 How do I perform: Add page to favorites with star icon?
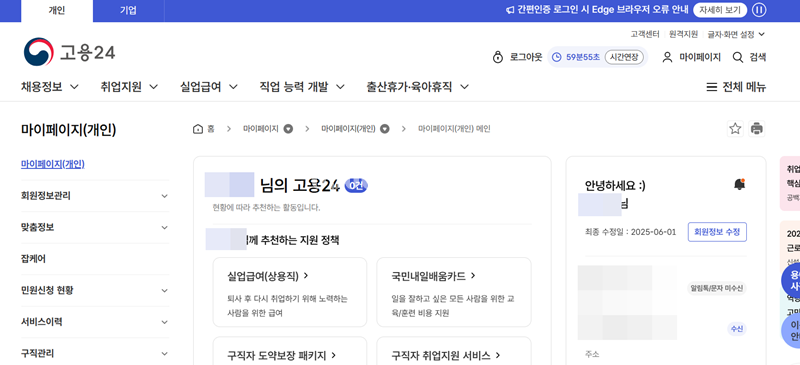point(735,129)
